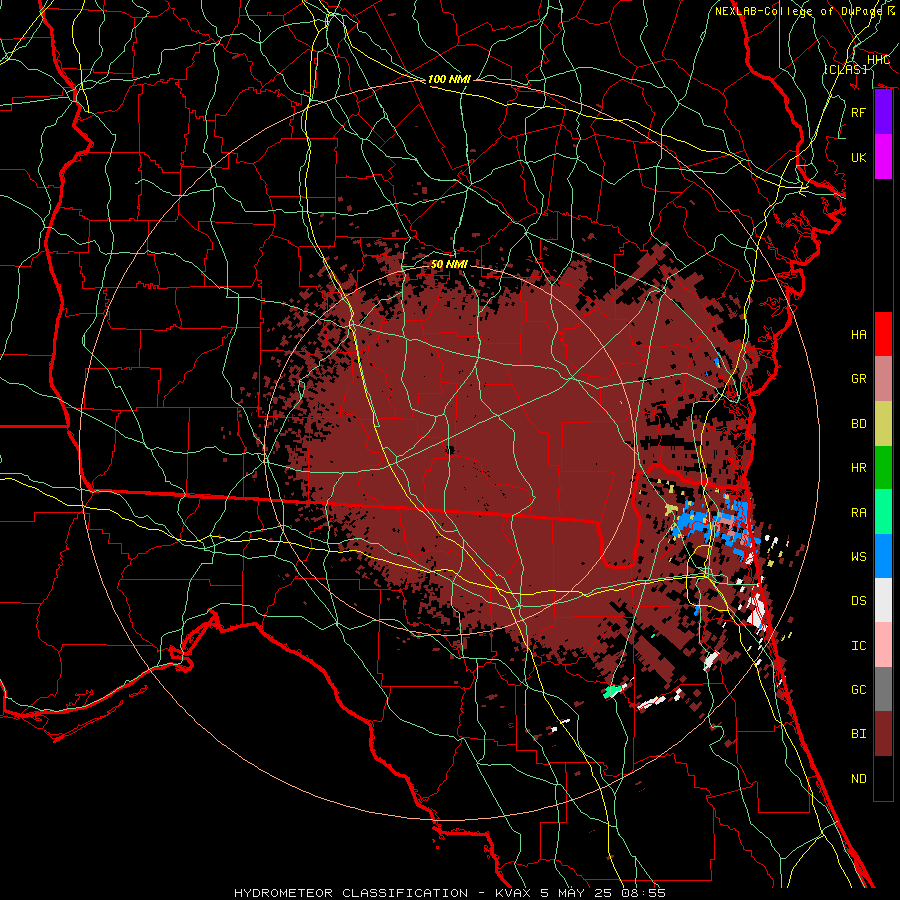Click the NEXLAB-College of DuPage text
Image resolution: width=900 pixels, height=900 pixels.
(x=799, y=11)
